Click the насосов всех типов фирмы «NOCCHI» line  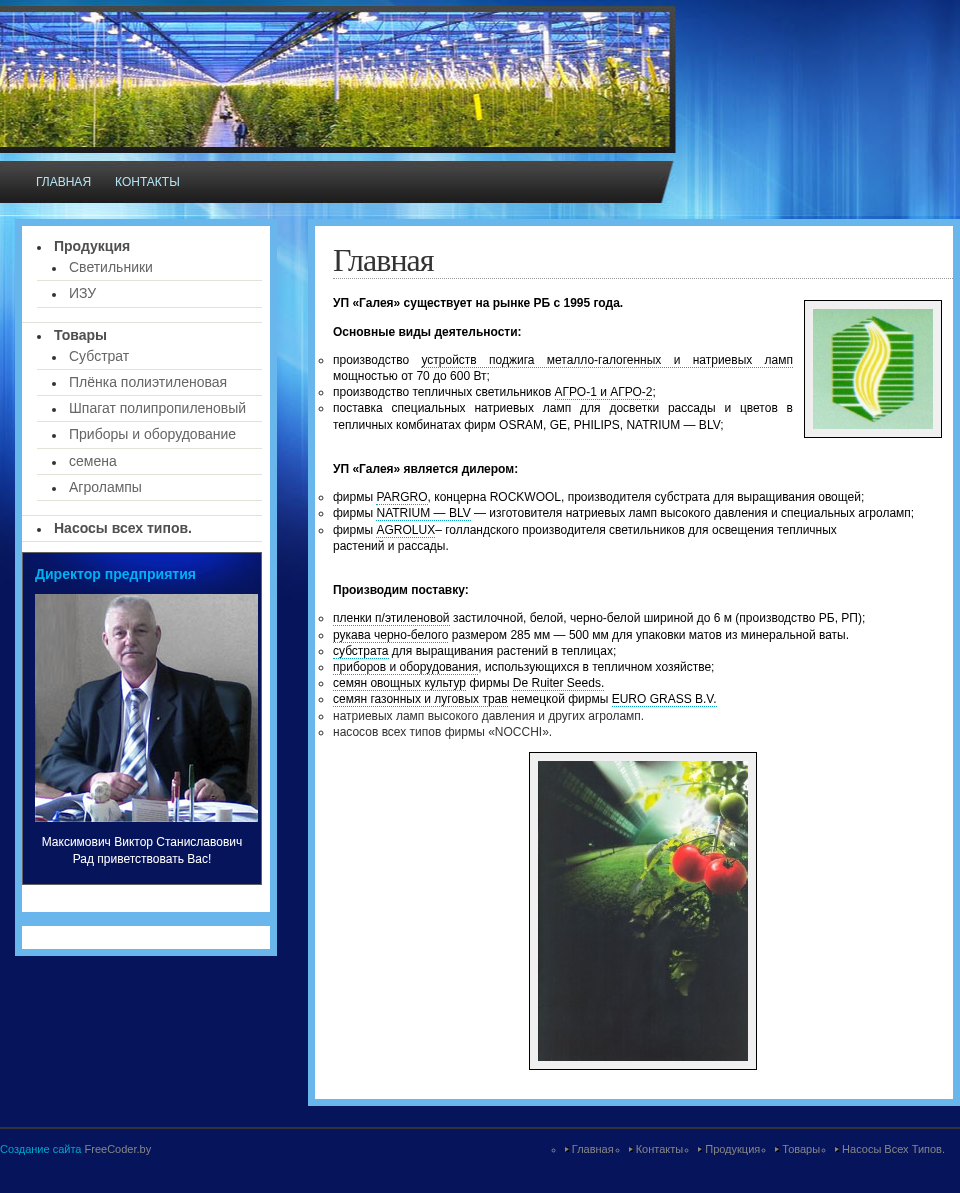tap(442, 732)
